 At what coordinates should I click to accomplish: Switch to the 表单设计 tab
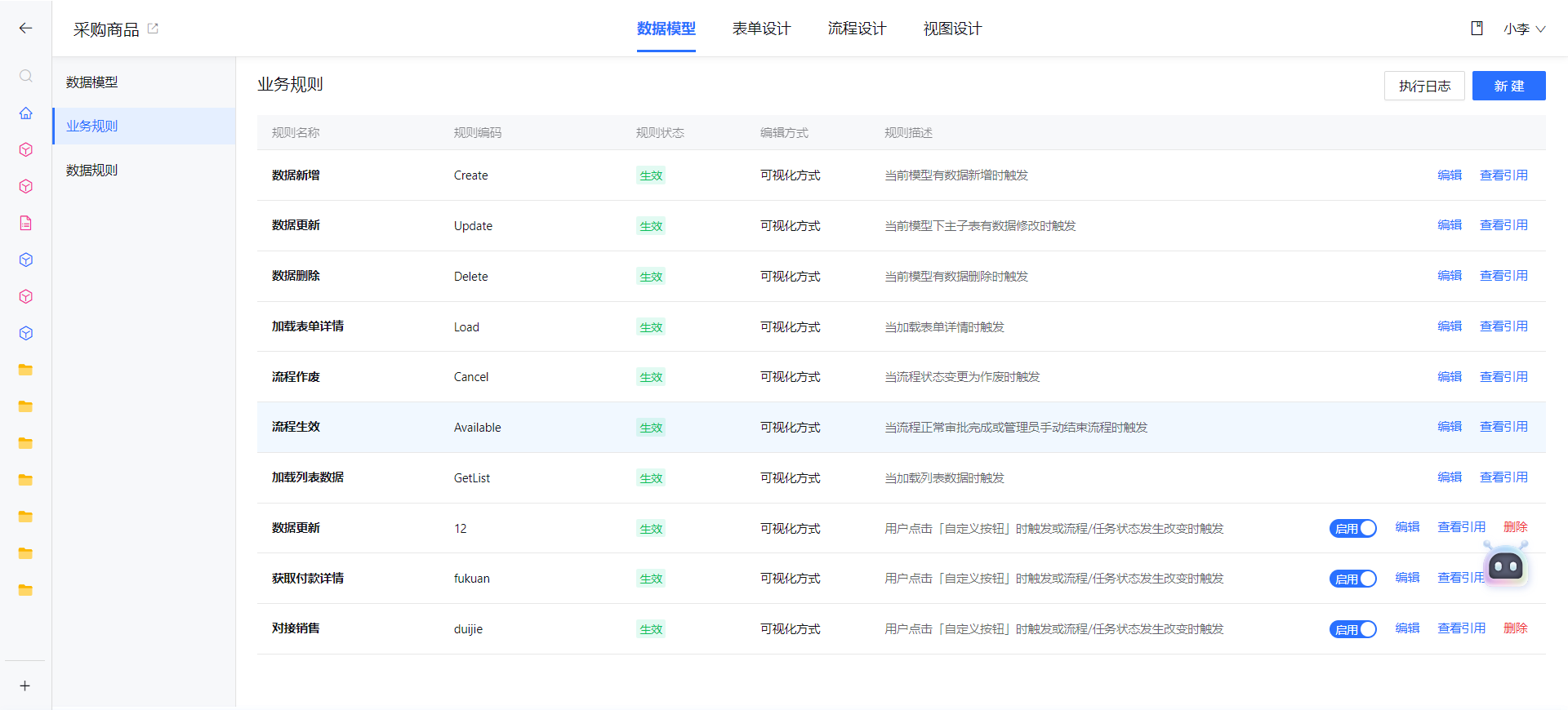[x=761, y=29]
